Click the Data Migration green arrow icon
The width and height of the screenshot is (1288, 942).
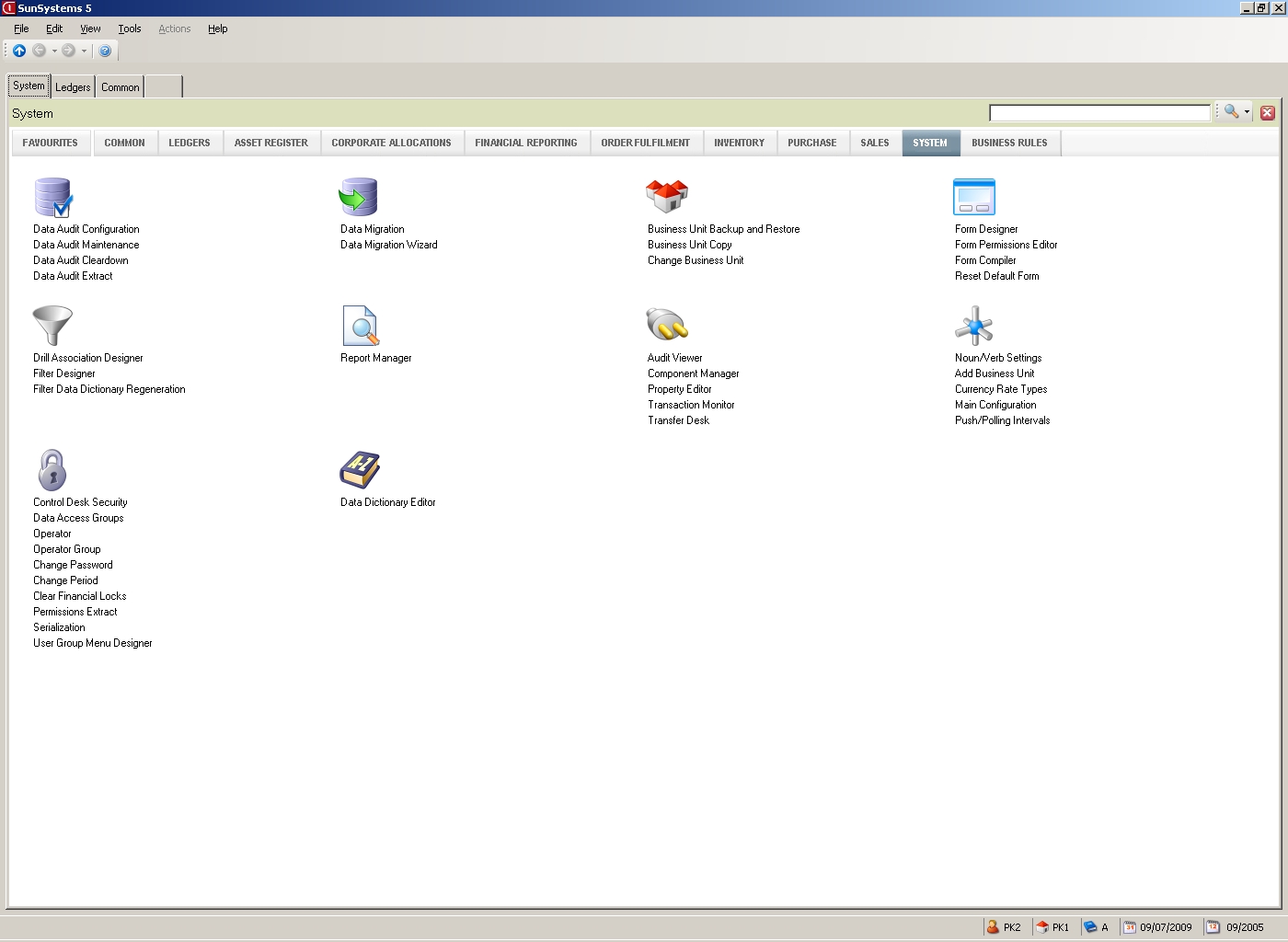[359, 197]
